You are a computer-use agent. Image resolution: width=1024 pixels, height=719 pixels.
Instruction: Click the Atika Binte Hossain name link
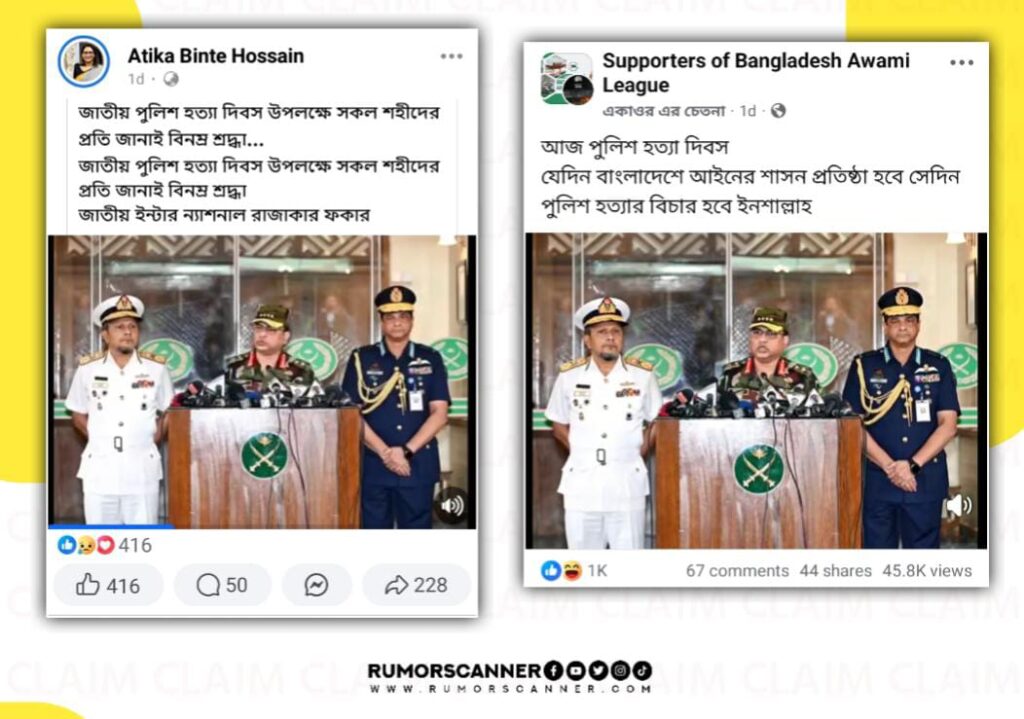[x=216, y=56]
